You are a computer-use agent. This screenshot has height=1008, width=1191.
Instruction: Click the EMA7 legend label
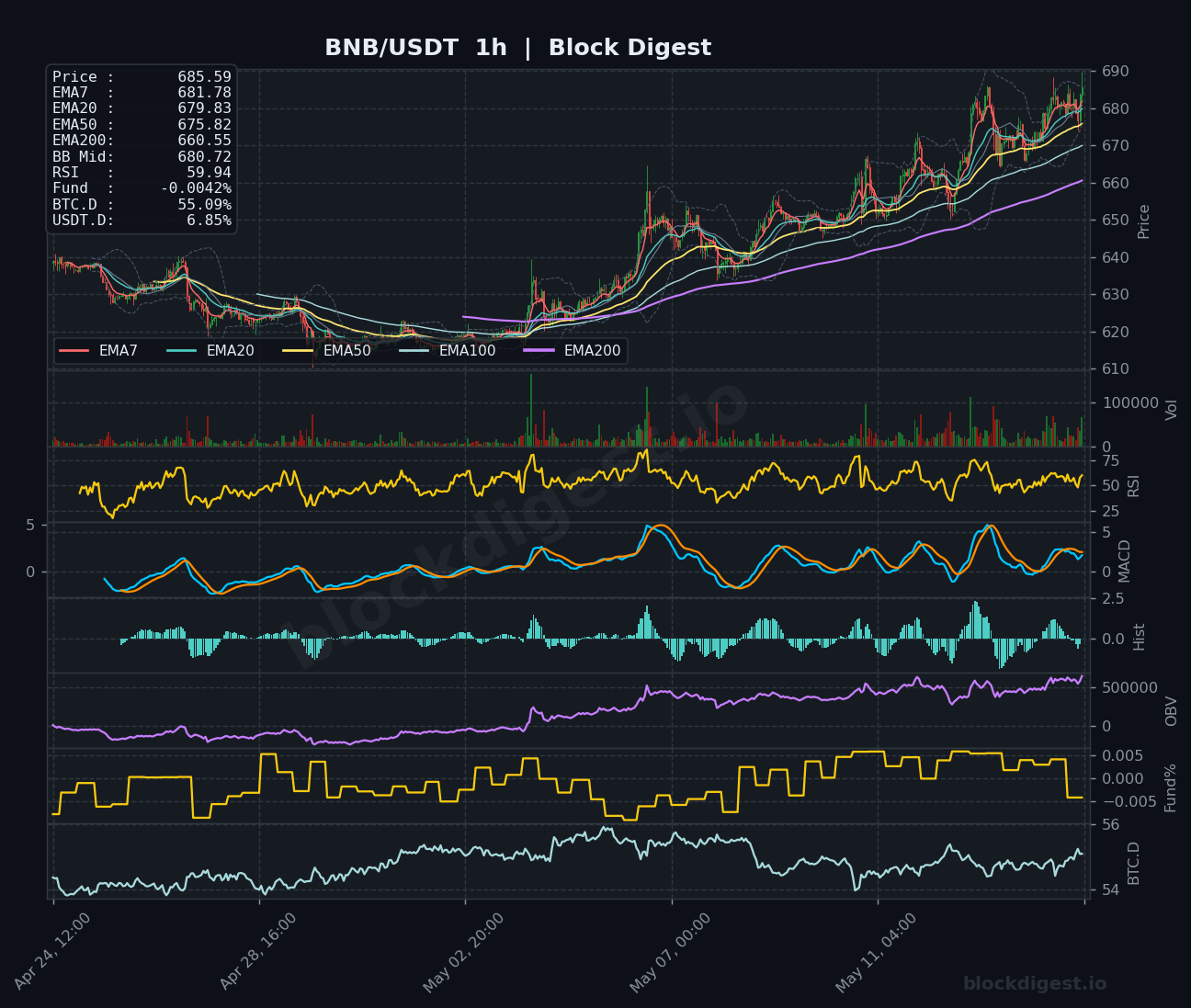[x=119, y=351]
